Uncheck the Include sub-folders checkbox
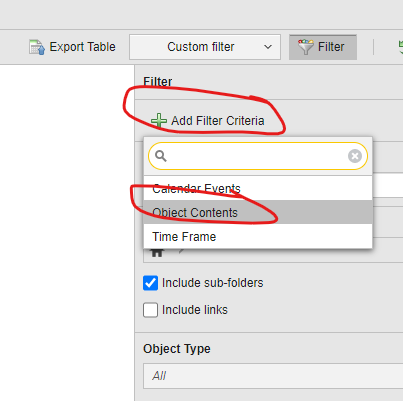Viewport: 403px width, 401px height. 150,283
